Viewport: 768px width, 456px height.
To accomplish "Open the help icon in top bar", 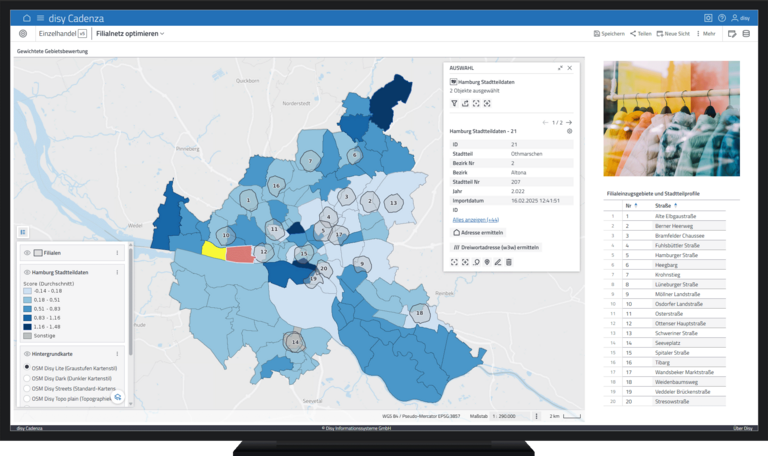I will (722, 18).
